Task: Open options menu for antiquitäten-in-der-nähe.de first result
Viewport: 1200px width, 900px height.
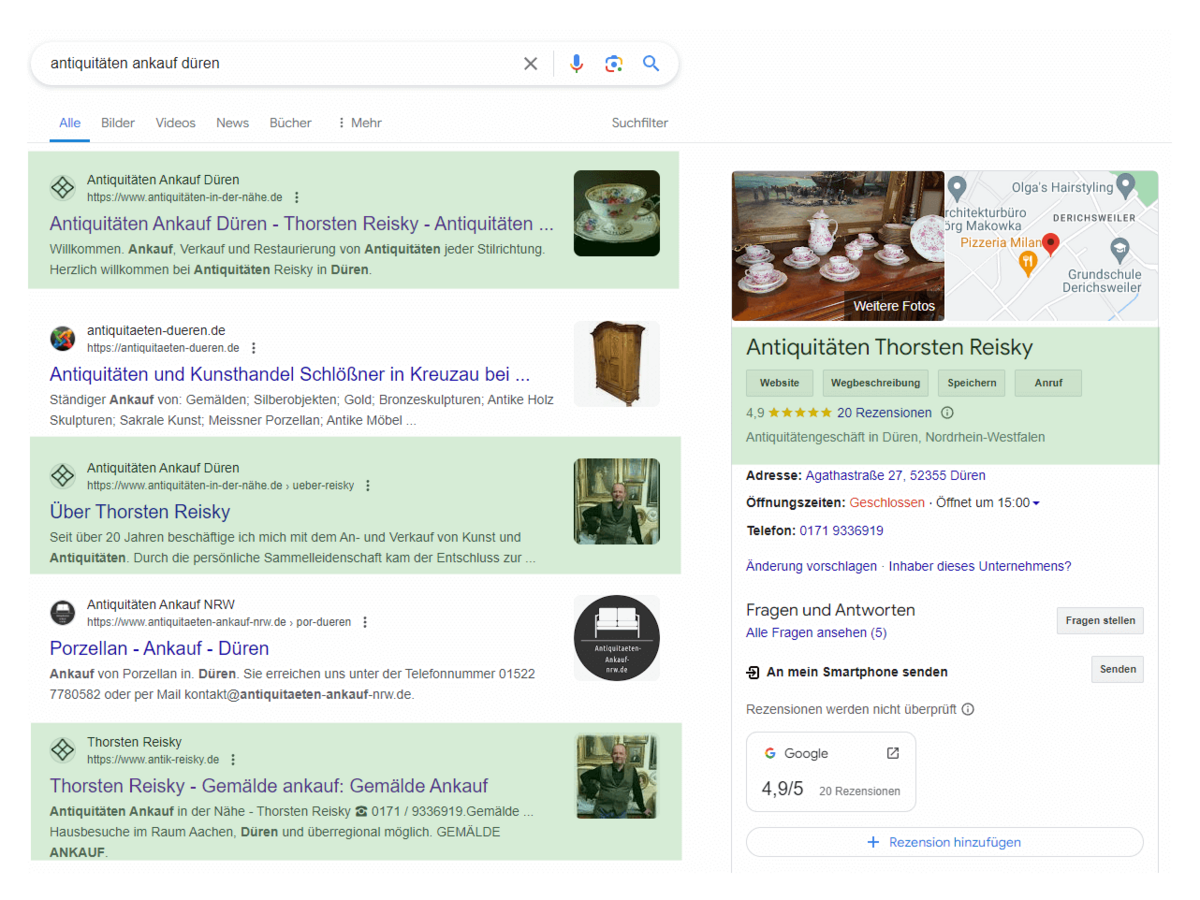Action: click(x=296, y=198)
